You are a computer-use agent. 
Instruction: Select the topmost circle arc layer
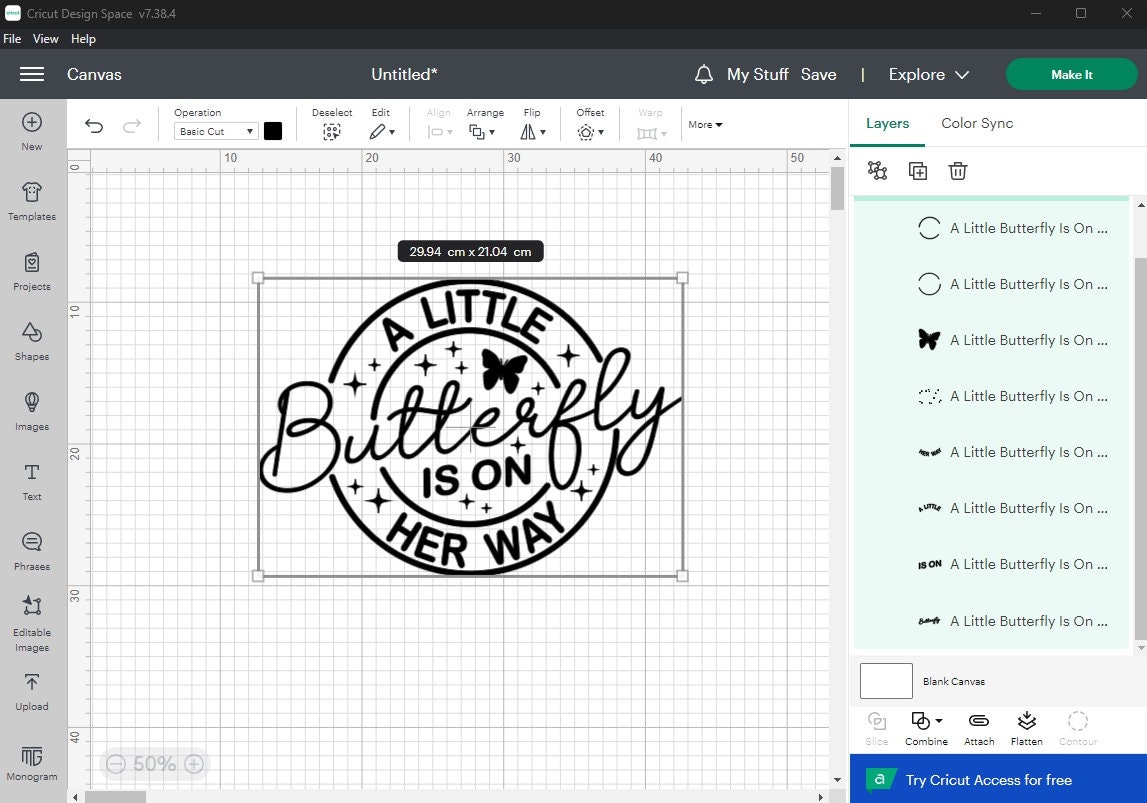click(x=991, y=228)
